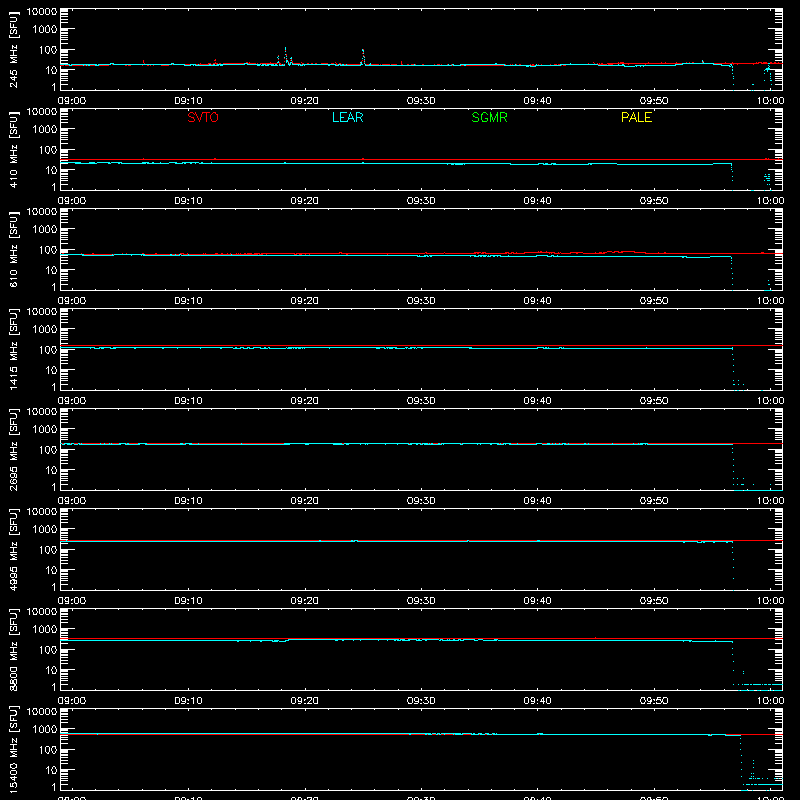Click the 09:40 tick under the 610 MHz panel
800x800 pixels.
[537, 301]
